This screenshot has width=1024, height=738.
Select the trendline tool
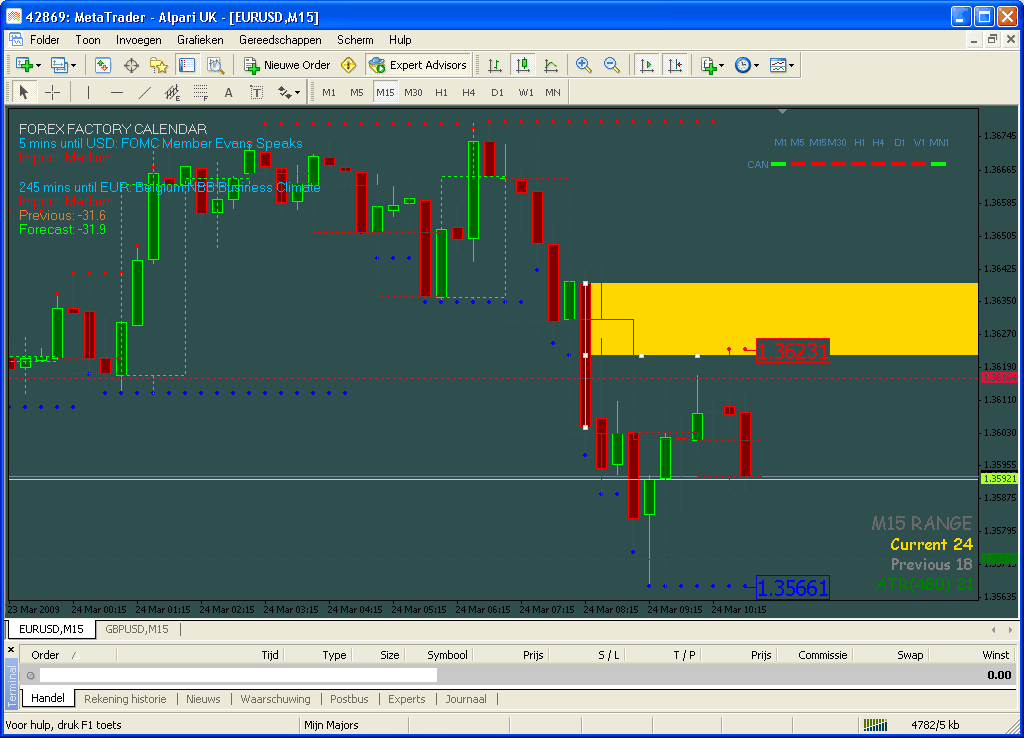[144, 92]
